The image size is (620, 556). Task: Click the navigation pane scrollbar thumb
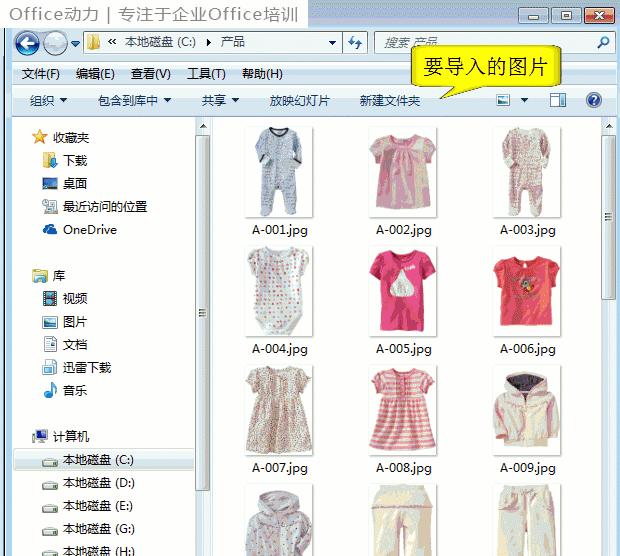(x=203, y=313)
